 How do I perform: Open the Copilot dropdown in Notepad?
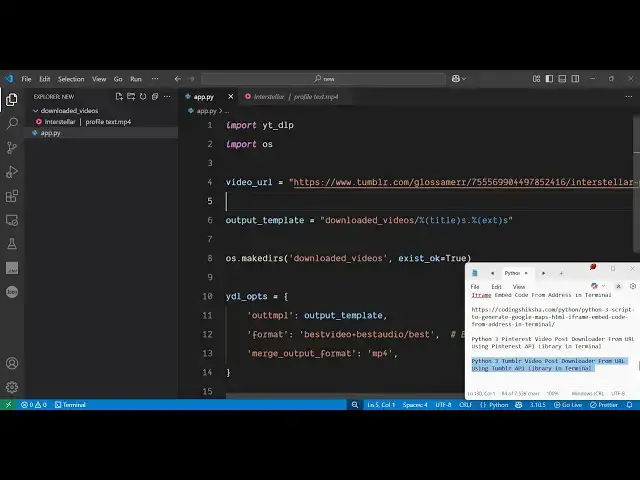pyautogui.click(x=597, y=286)
